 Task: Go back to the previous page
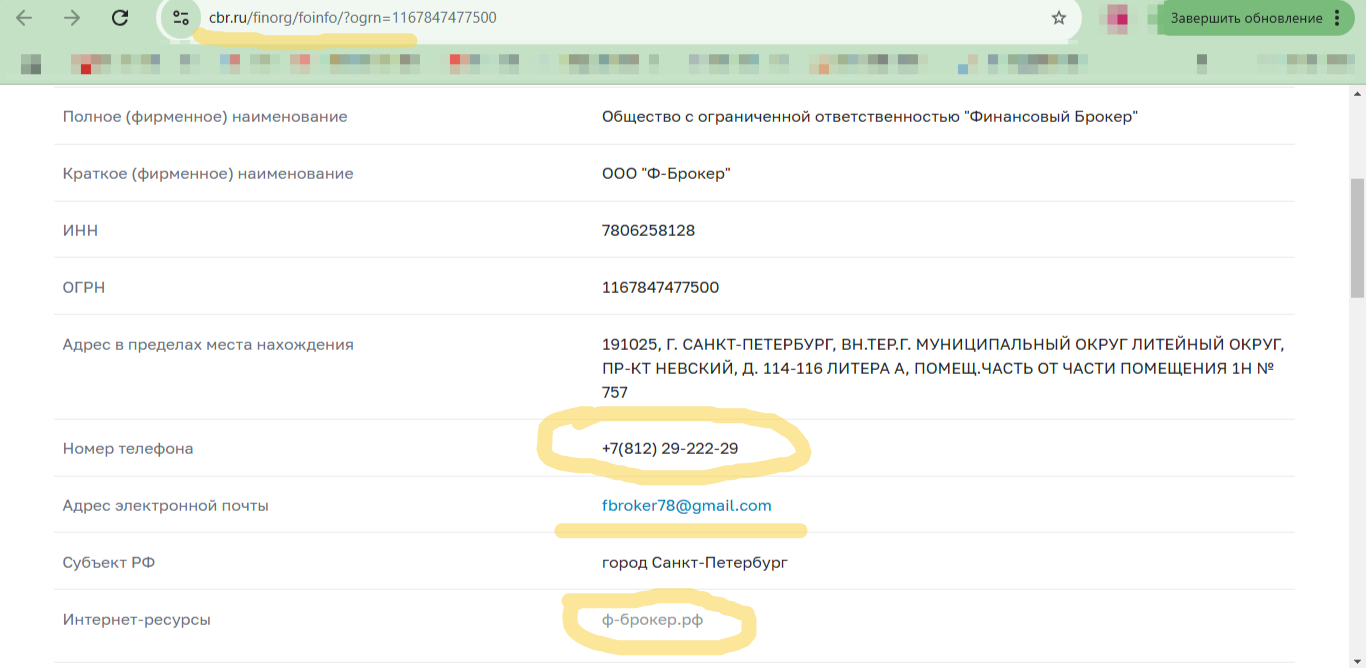click(24, 18)
